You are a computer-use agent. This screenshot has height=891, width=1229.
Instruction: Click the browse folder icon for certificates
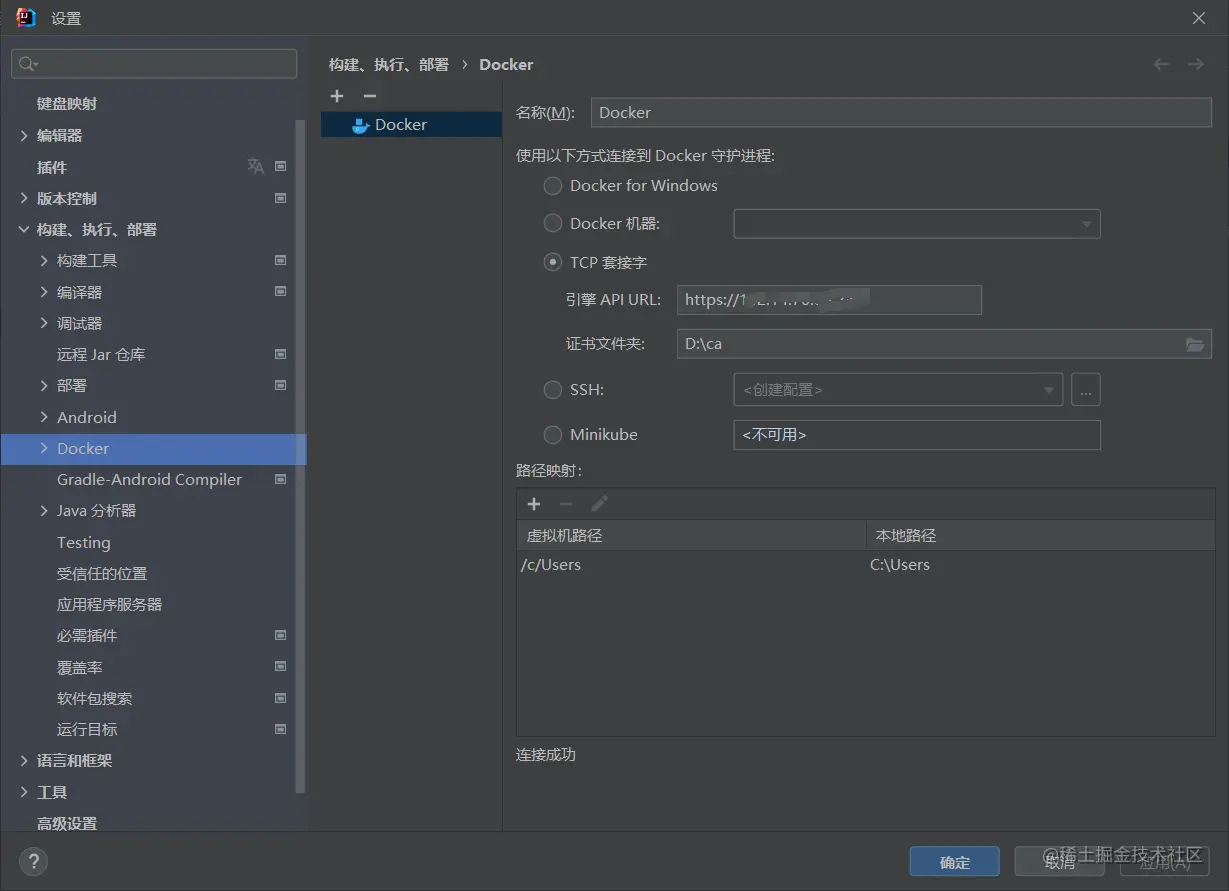[x=1195, y=343]
